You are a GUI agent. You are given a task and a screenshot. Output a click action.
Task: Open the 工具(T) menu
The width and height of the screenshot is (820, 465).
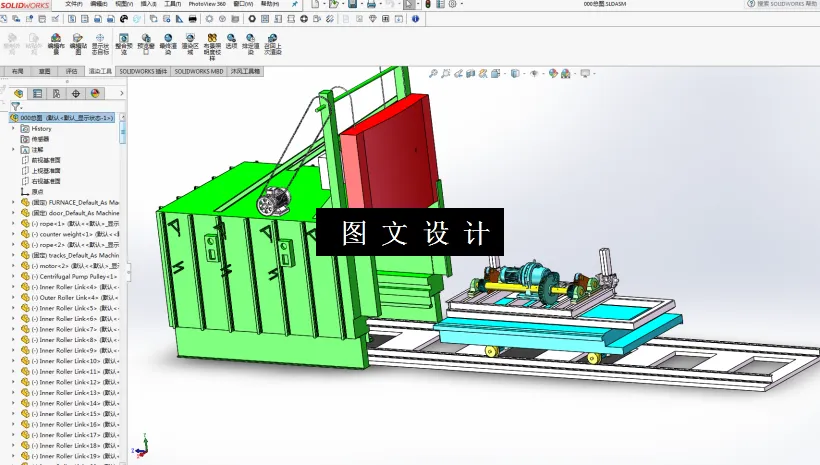pyautogui.click(x=173, y=4)
